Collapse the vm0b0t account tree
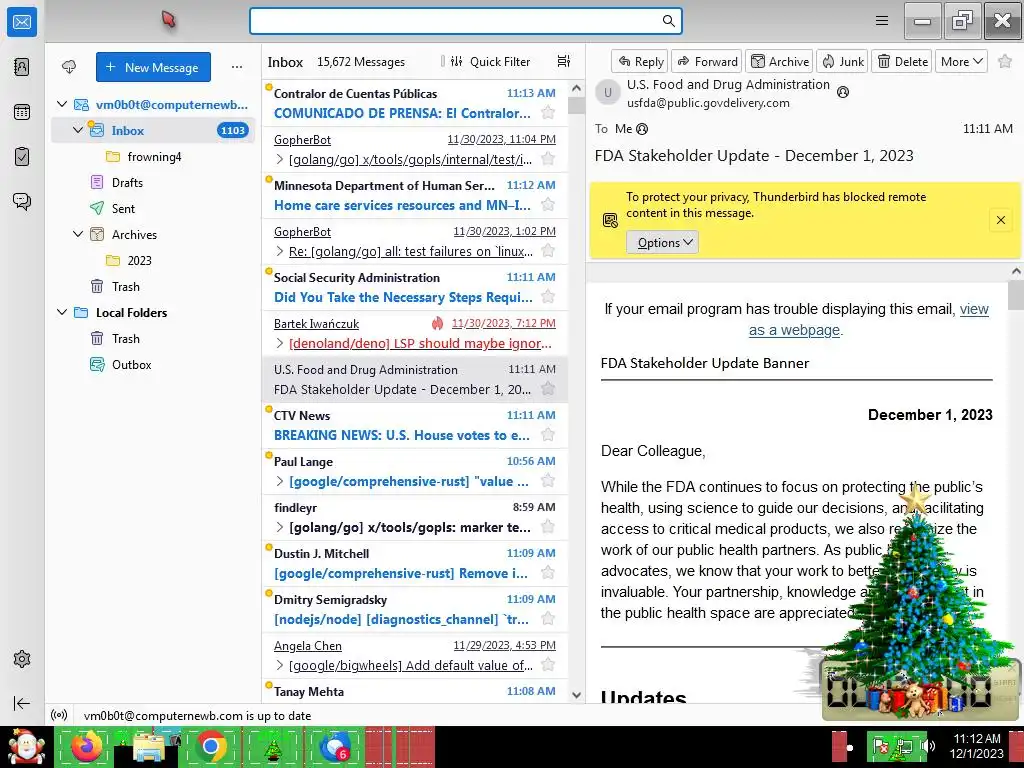This screenshot has width=1024, height=768. pyautogui.click(x=62, y=104)
